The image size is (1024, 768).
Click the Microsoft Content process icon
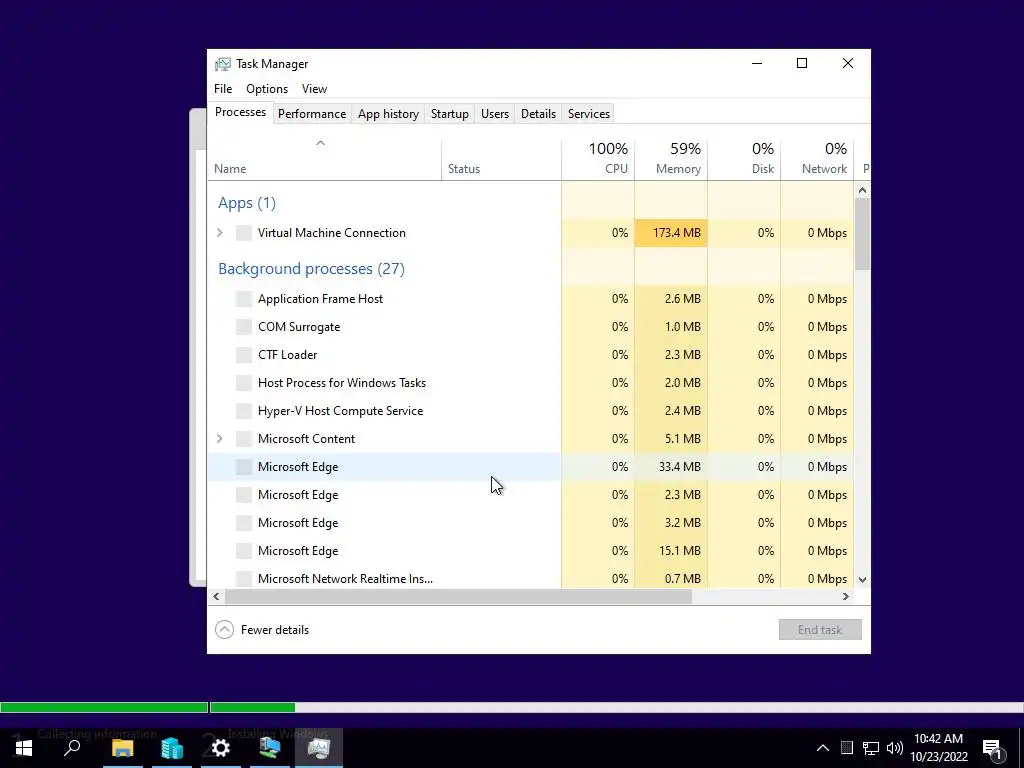tap(244, 439)
